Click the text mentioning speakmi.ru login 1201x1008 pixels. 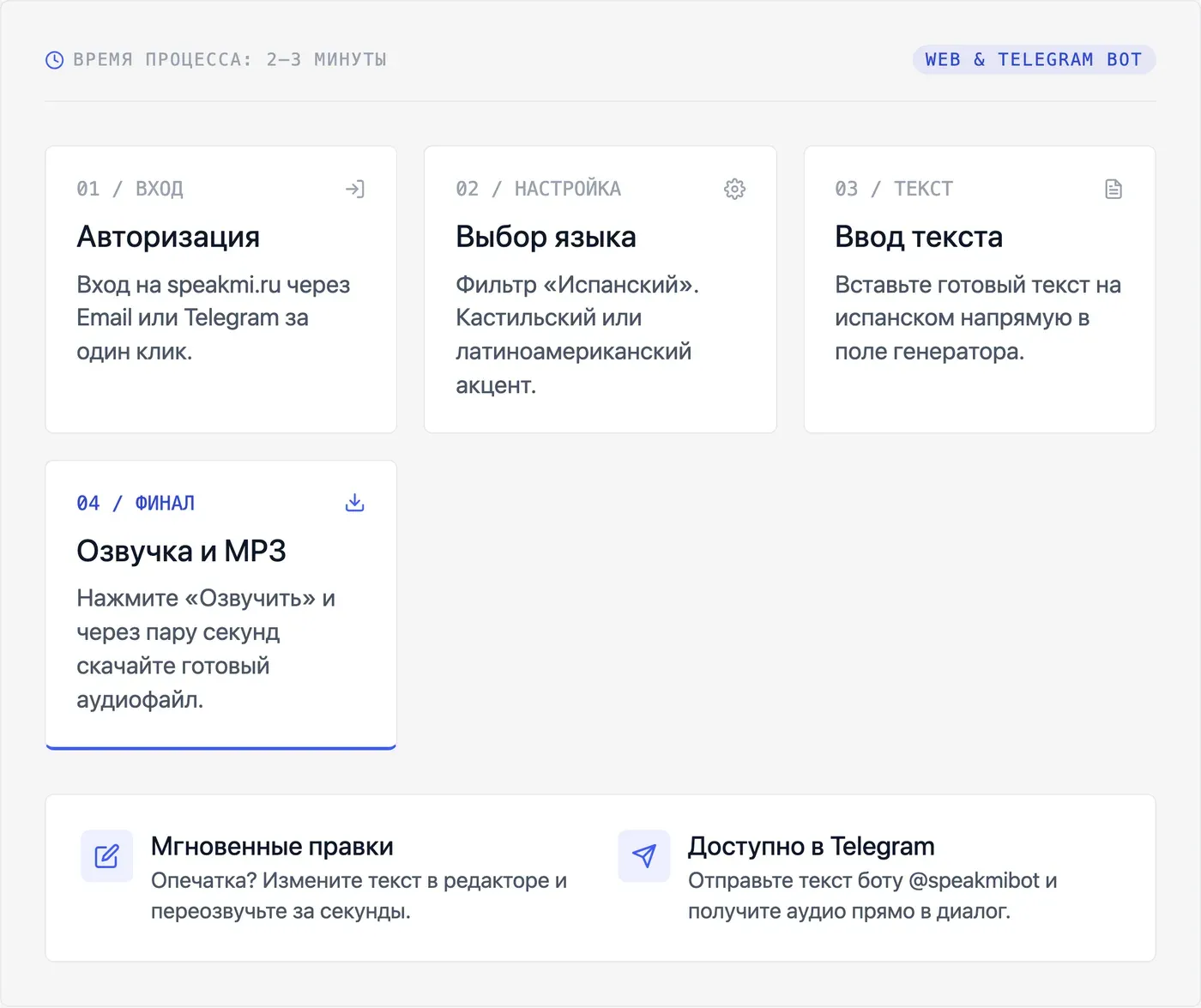(214, 318)
